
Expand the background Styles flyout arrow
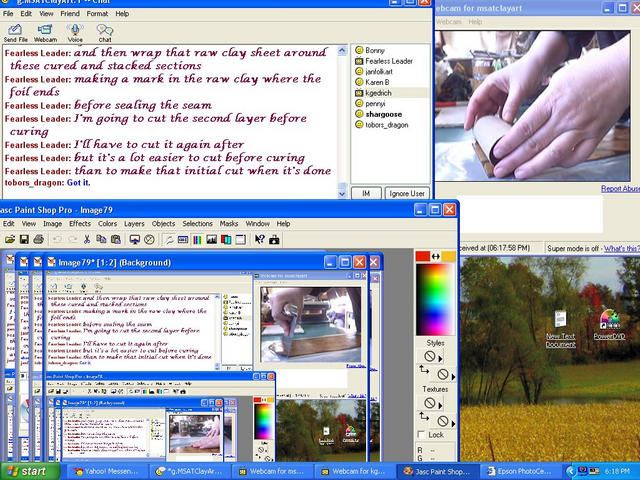[x=454, y=376]
